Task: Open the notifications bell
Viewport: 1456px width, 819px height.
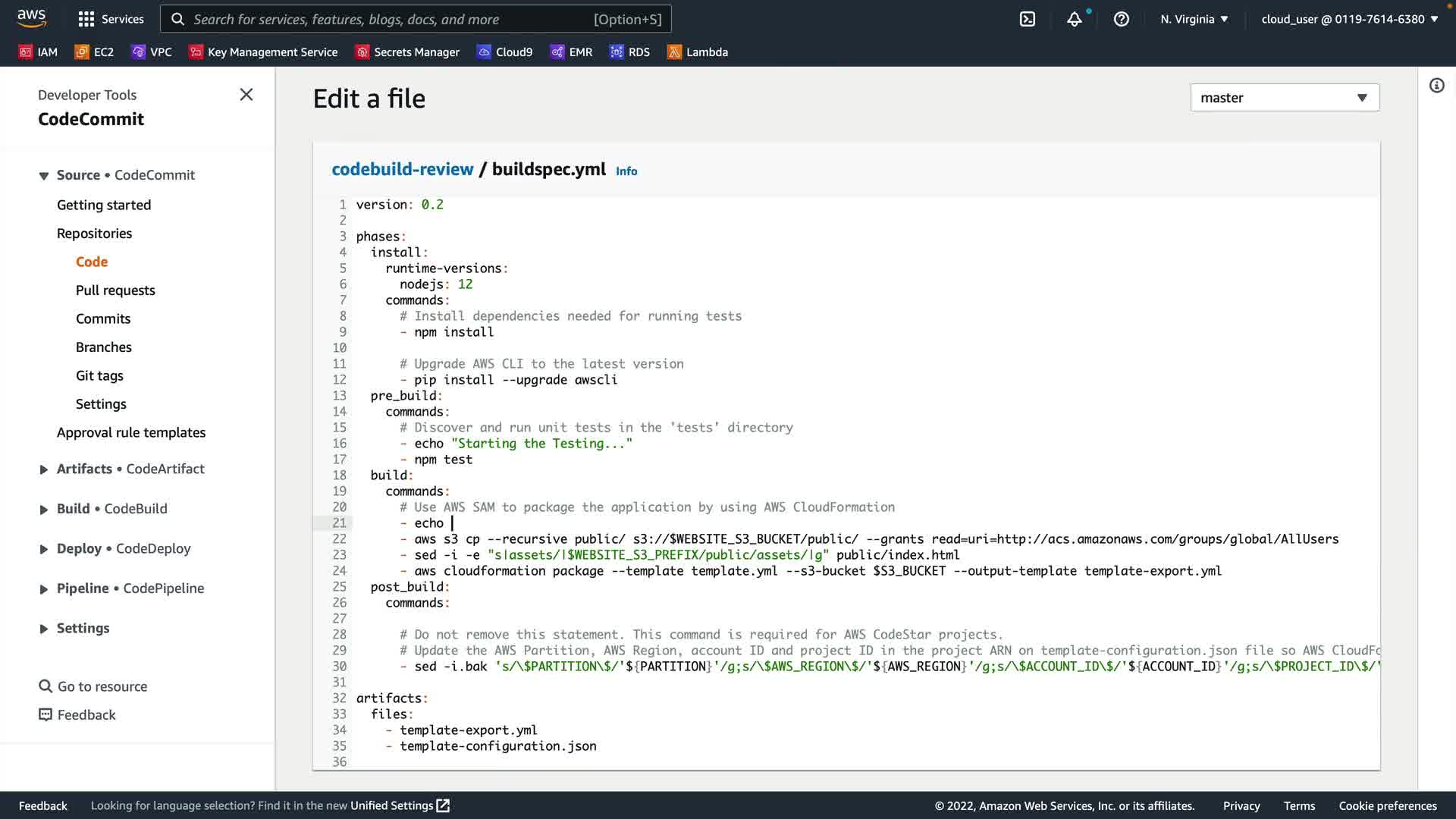Action: point(1075,19)
